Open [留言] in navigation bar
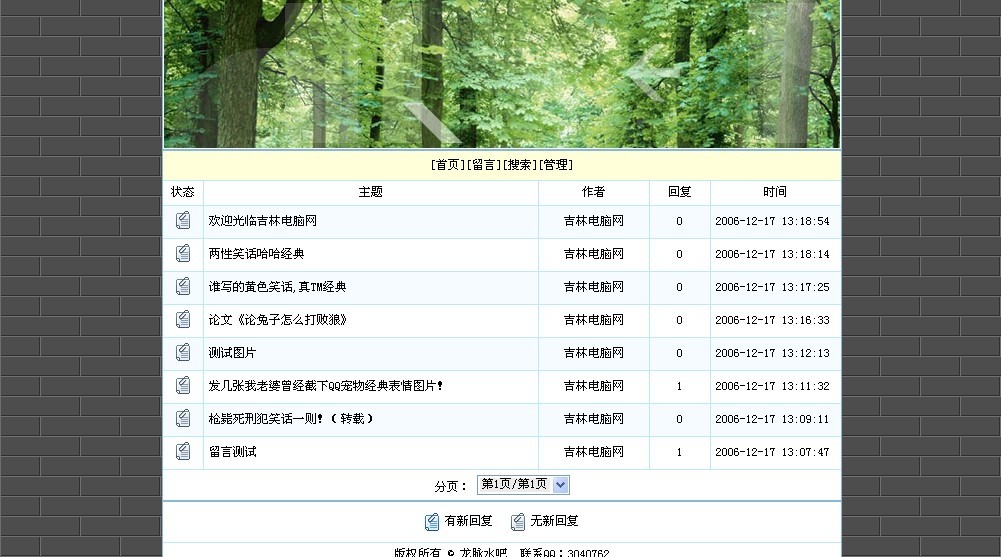Viewport: 1001px width, 557px height. (484, 165)
